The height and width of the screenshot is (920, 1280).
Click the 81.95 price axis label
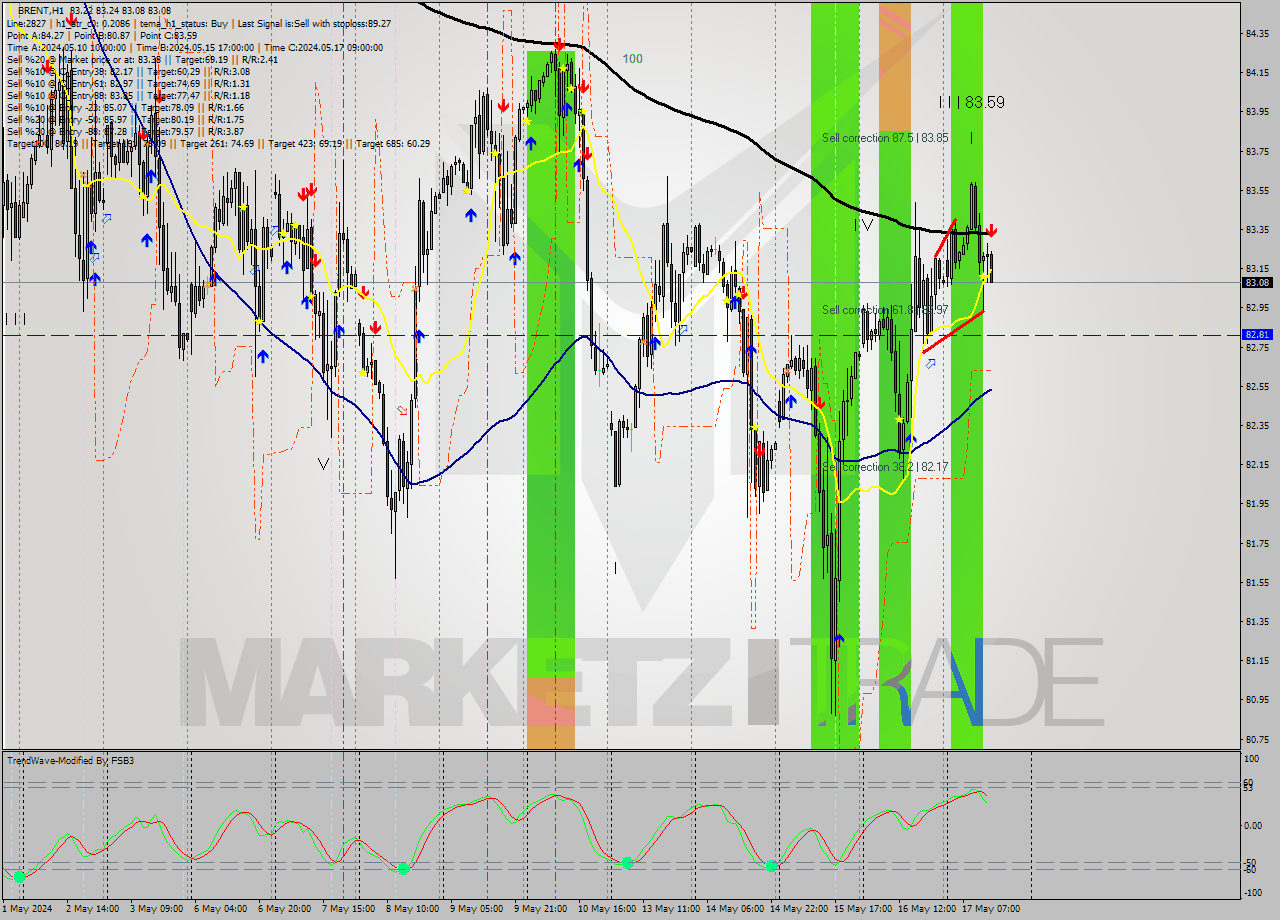tap(1258, 504)
